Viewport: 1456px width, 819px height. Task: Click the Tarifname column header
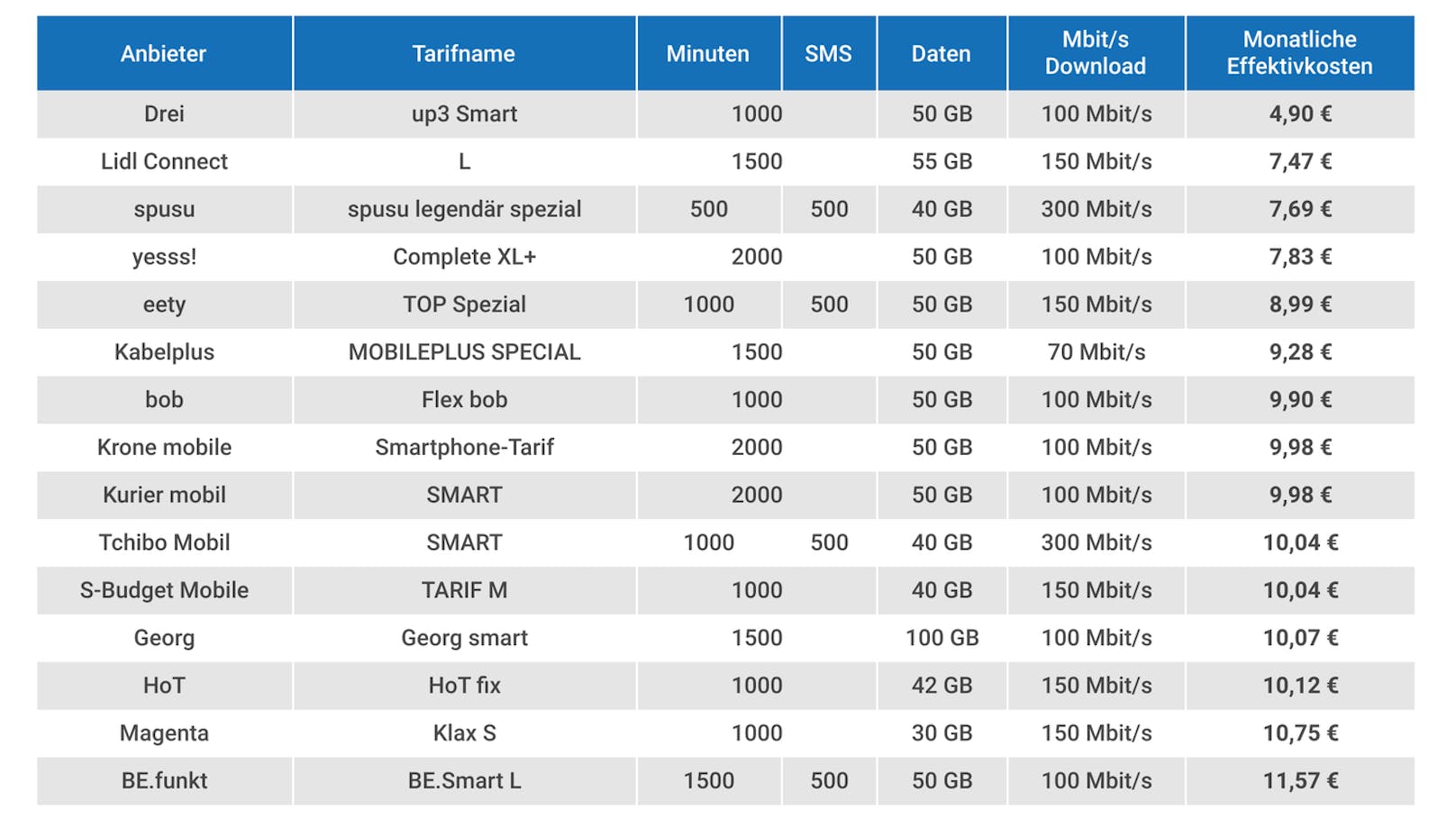(x=464, y=53)
